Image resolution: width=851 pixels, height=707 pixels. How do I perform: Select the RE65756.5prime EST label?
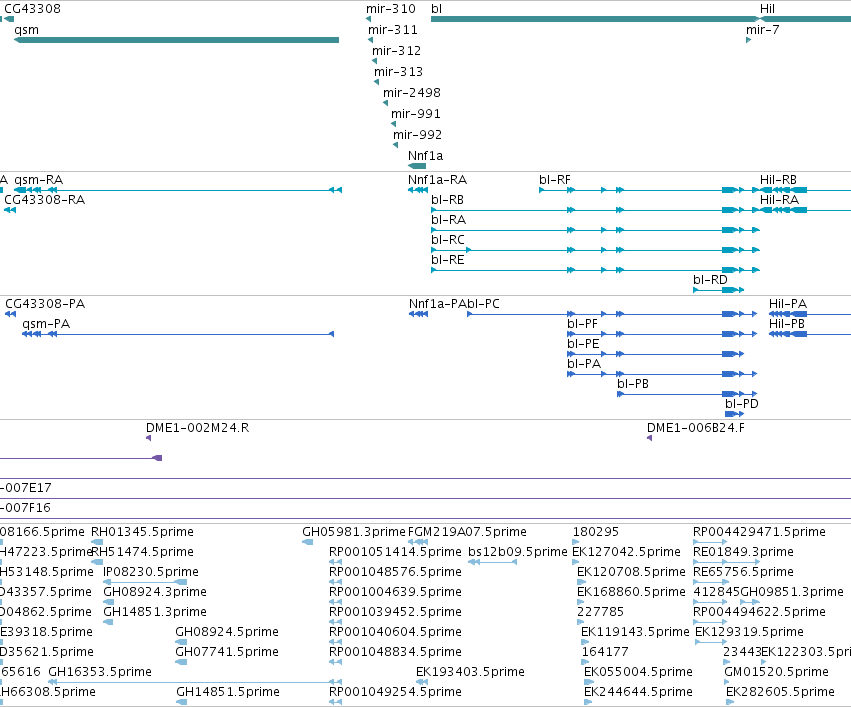744,572
